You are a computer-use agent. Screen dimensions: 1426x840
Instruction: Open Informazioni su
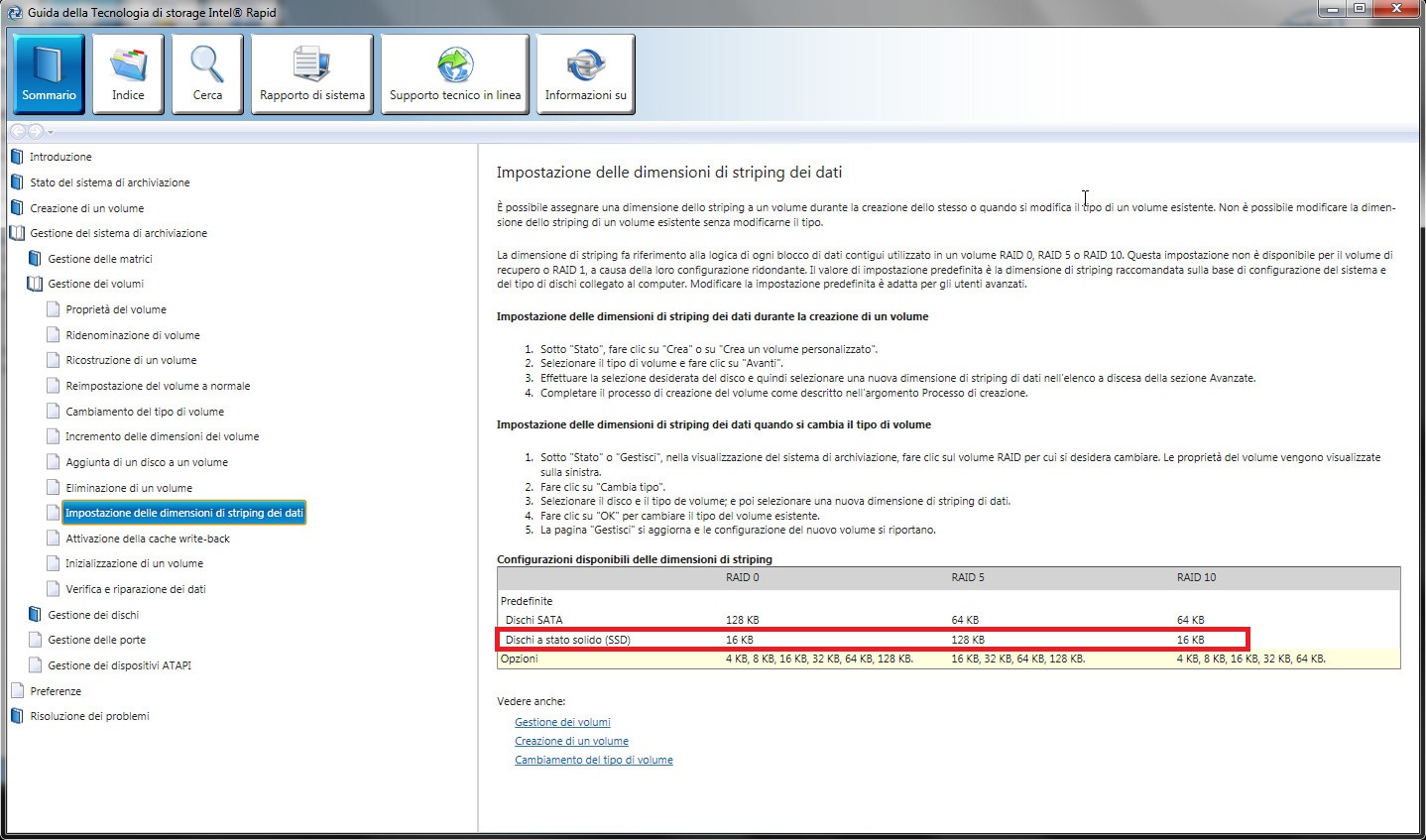(586, 74)
